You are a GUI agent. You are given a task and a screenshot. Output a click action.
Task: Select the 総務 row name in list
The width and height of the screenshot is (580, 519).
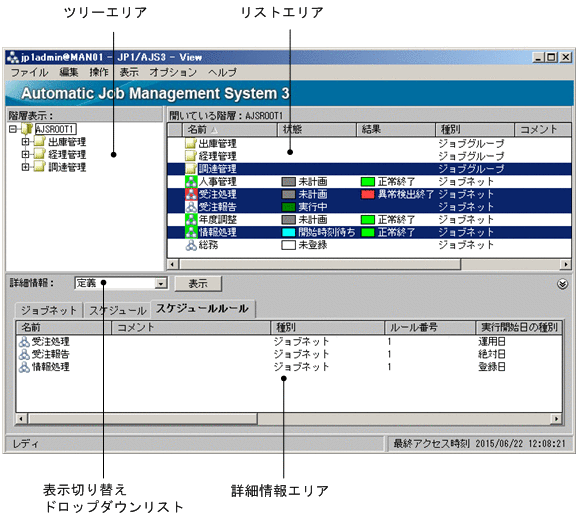(x=208, y=245)
